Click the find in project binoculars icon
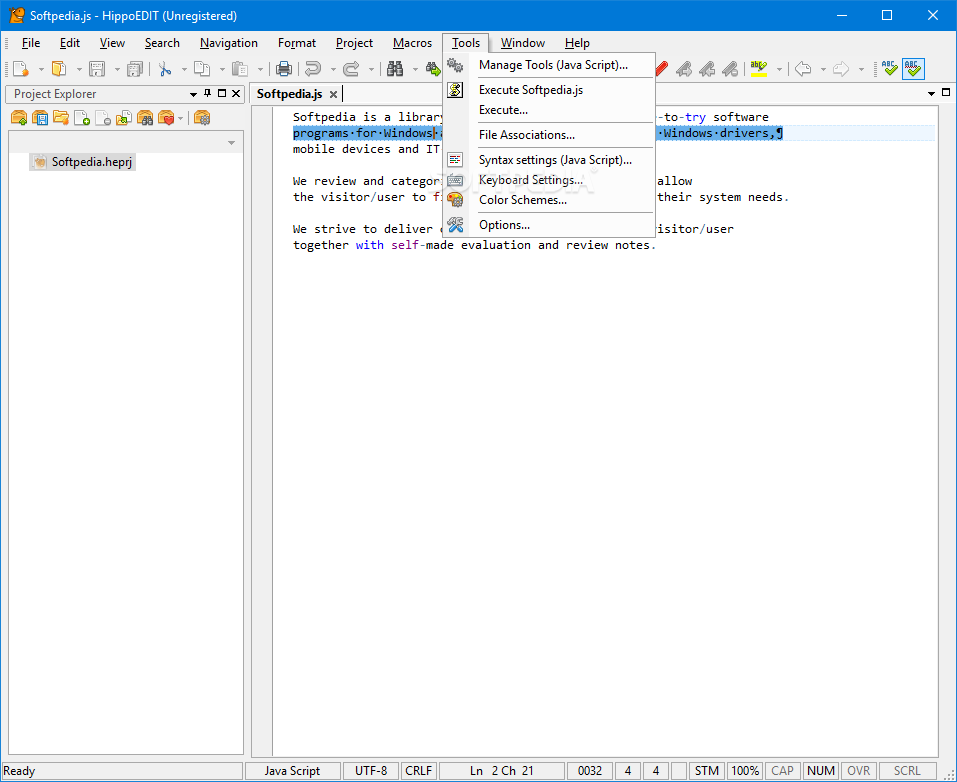 coord(145,117)
